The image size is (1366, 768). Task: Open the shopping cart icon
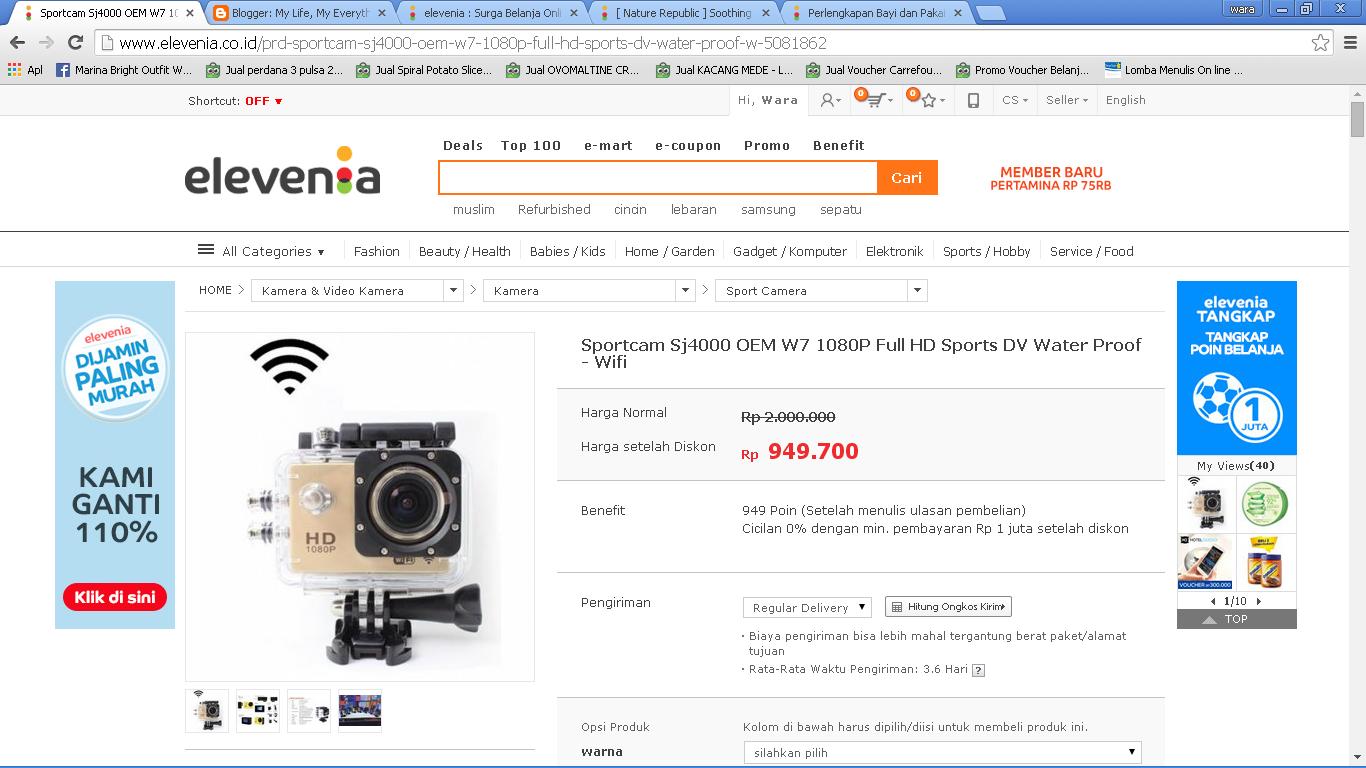click(875, 100)
